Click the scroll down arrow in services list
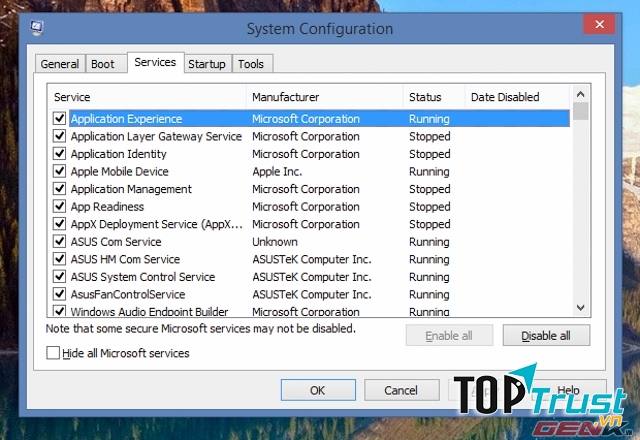640x440 pixels. tap(580, 308)
